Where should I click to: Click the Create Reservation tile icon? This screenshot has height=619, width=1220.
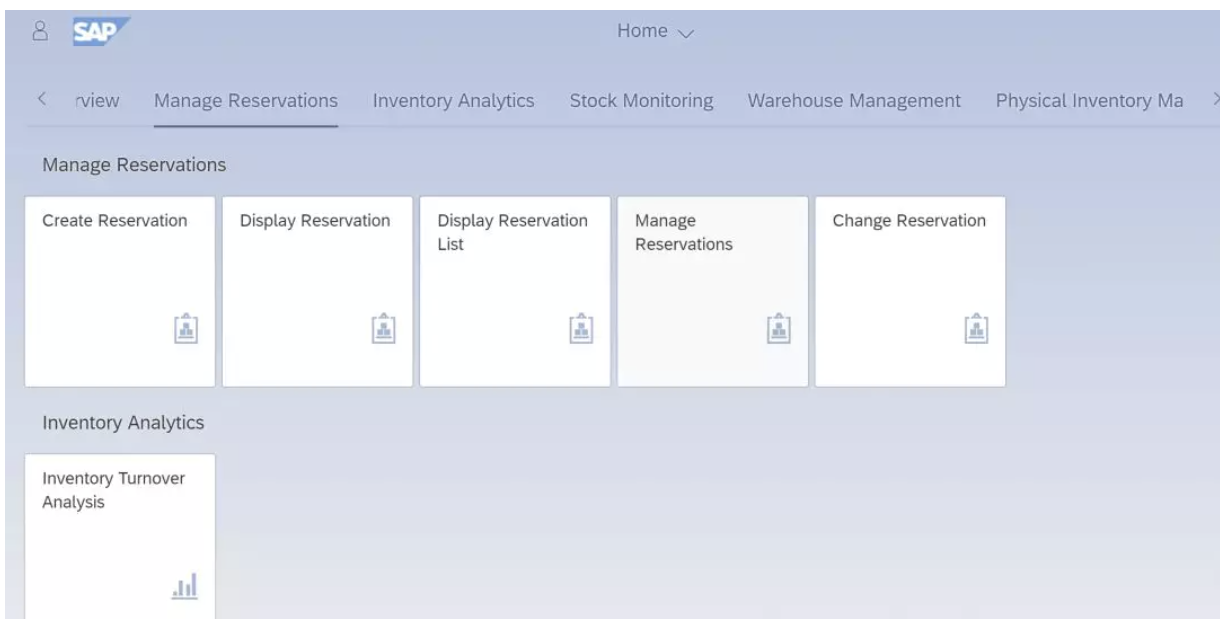click(185, 329)
